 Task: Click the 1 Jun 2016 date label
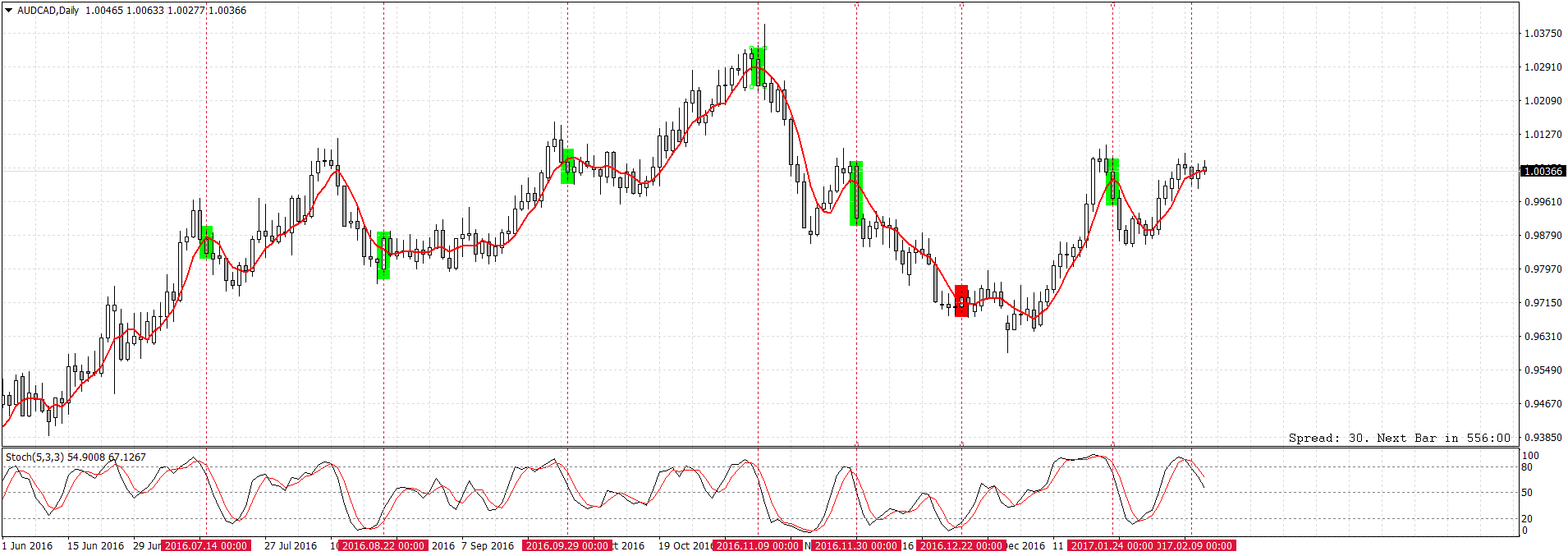click(x=27, y=546)
